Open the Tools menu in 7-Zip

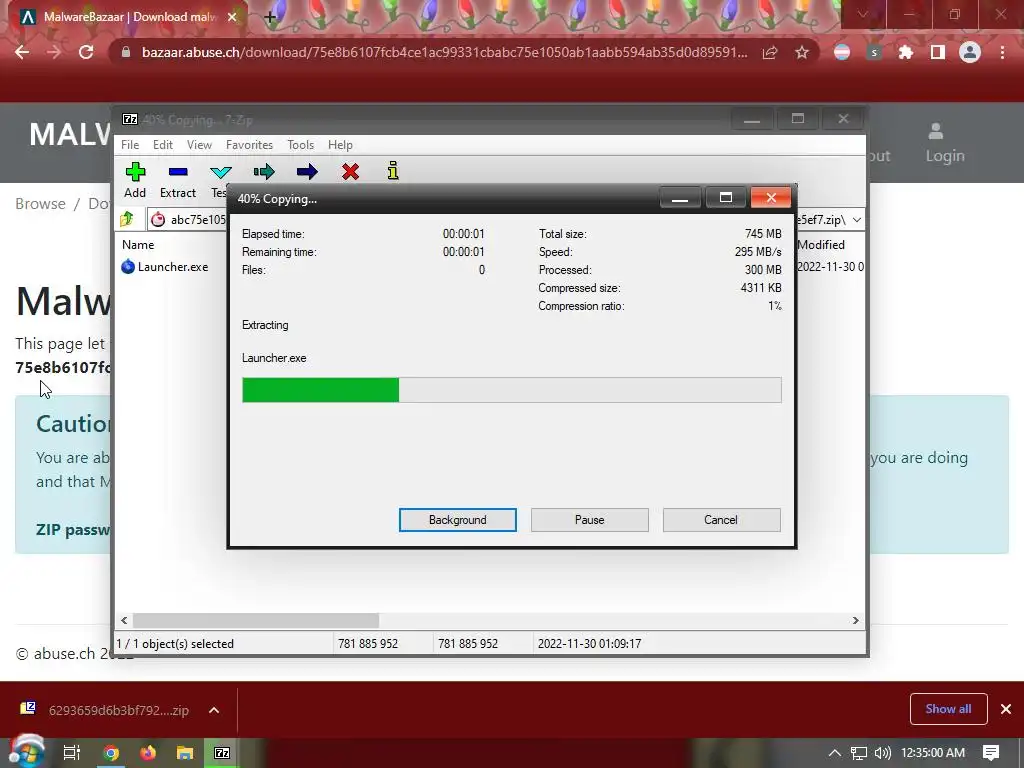[x=300, y=145]
